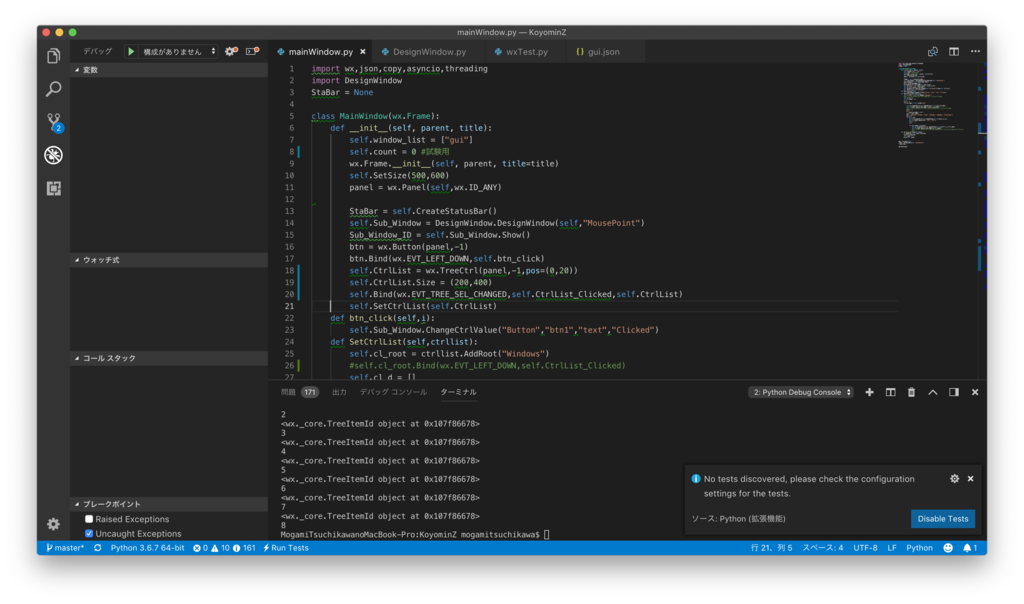This screenshot has height=604, width=1024.
Task: Open the feedback smiley in status bar
Action: coord(948,548)
